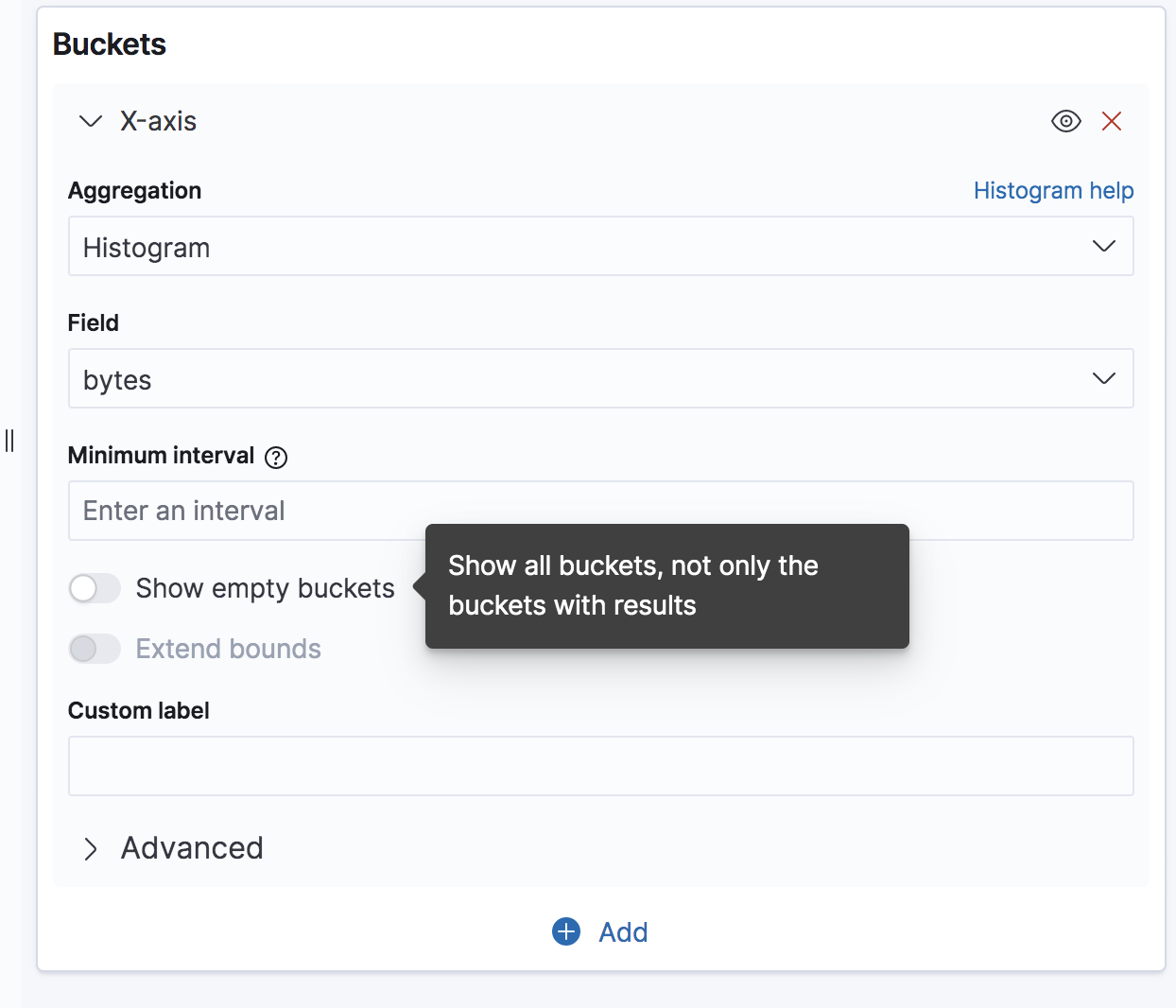This screenshot has height=1008, width=1176.
Task: Toggle X-axis visibility eye icon
Action: pos(1065,121)
